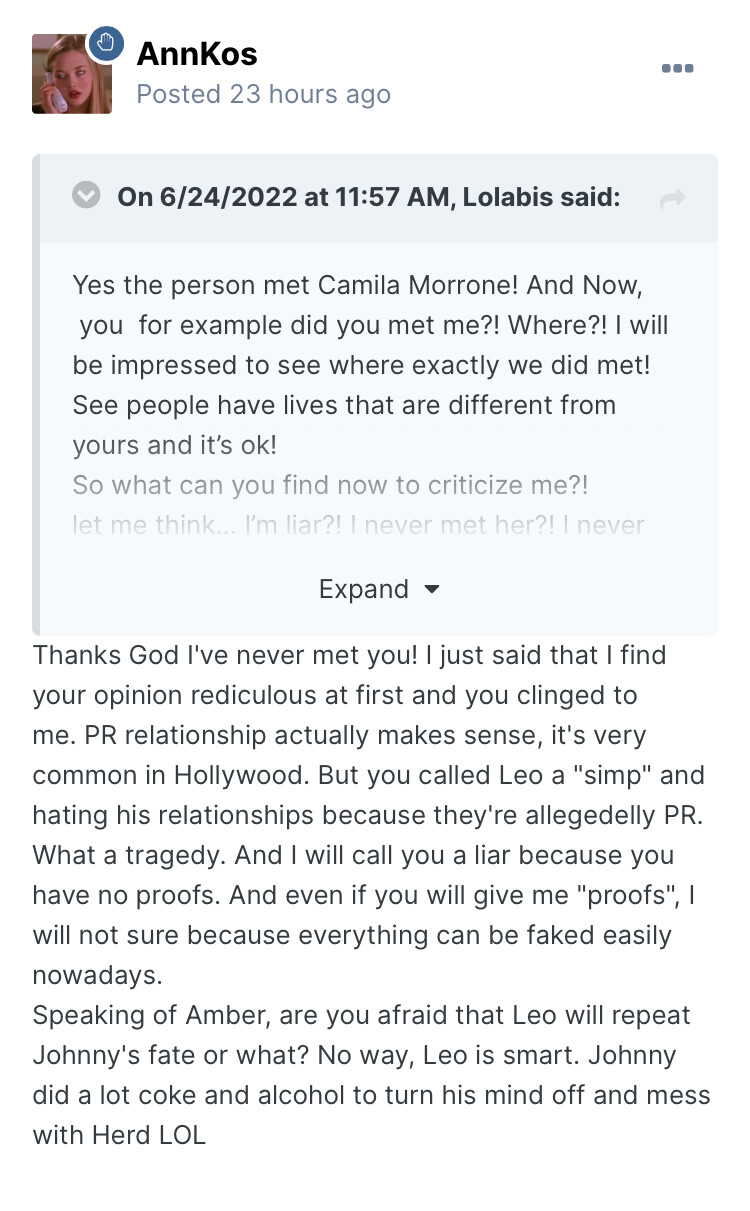Click the reply line starting "Thanks God"
Screen dimensions: 750x1211
tap(349, 655)
